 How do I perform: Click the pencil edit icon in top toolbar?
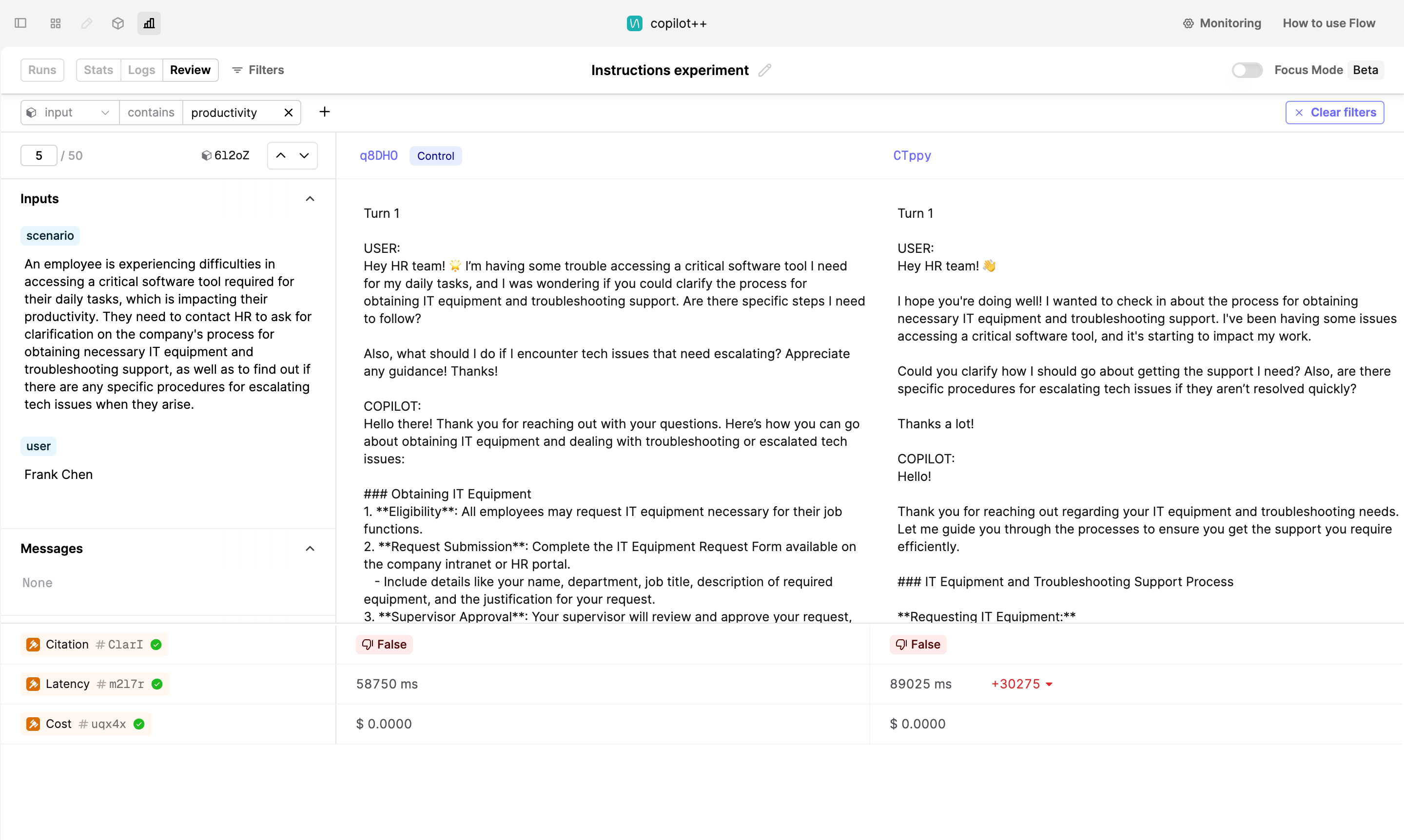[x=87, y=23]
